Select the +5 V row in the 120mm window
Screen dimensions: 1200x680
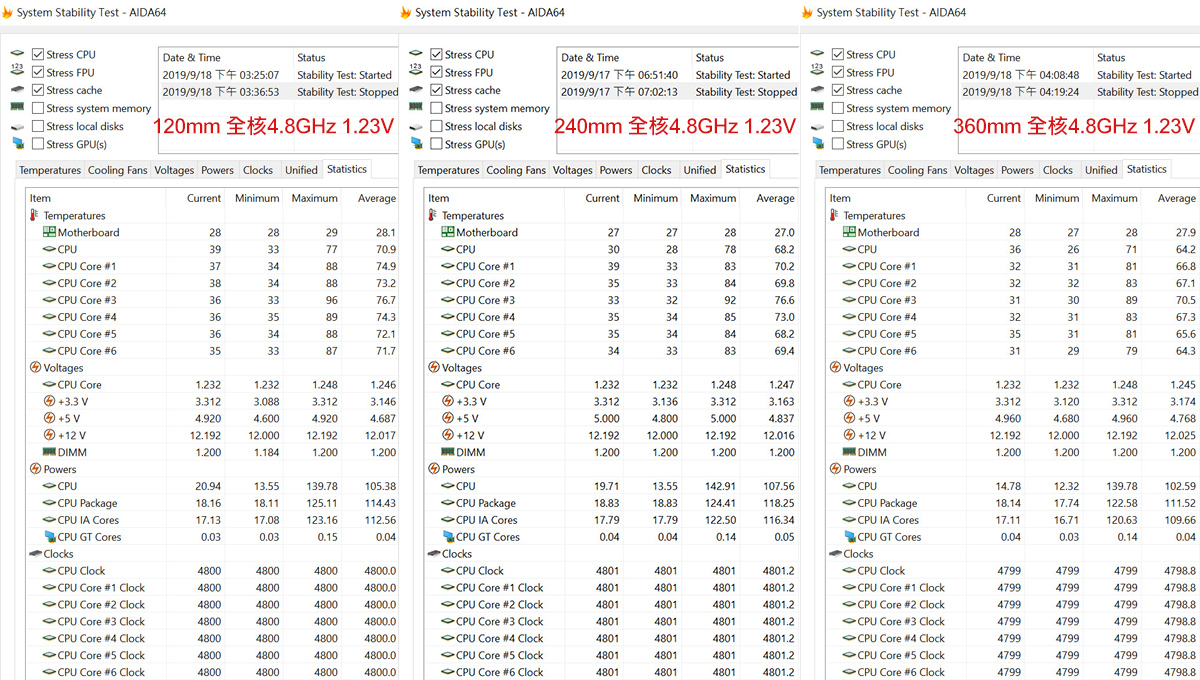click(212, 418)
